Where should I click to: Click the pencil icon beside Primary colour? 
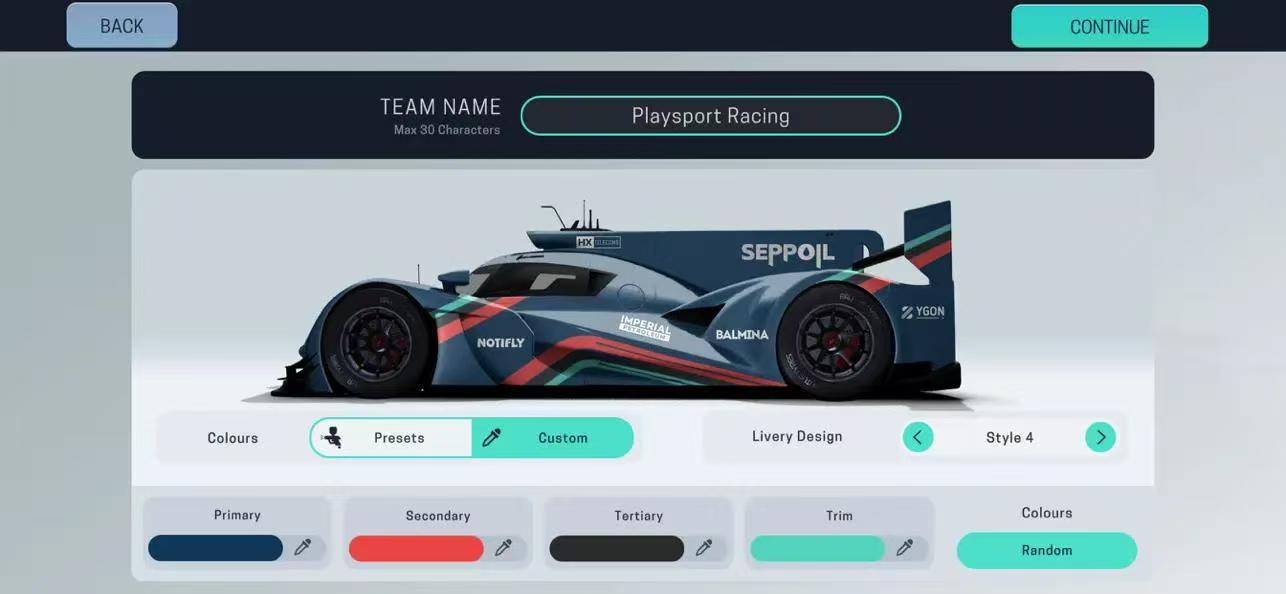coord(302,548)
